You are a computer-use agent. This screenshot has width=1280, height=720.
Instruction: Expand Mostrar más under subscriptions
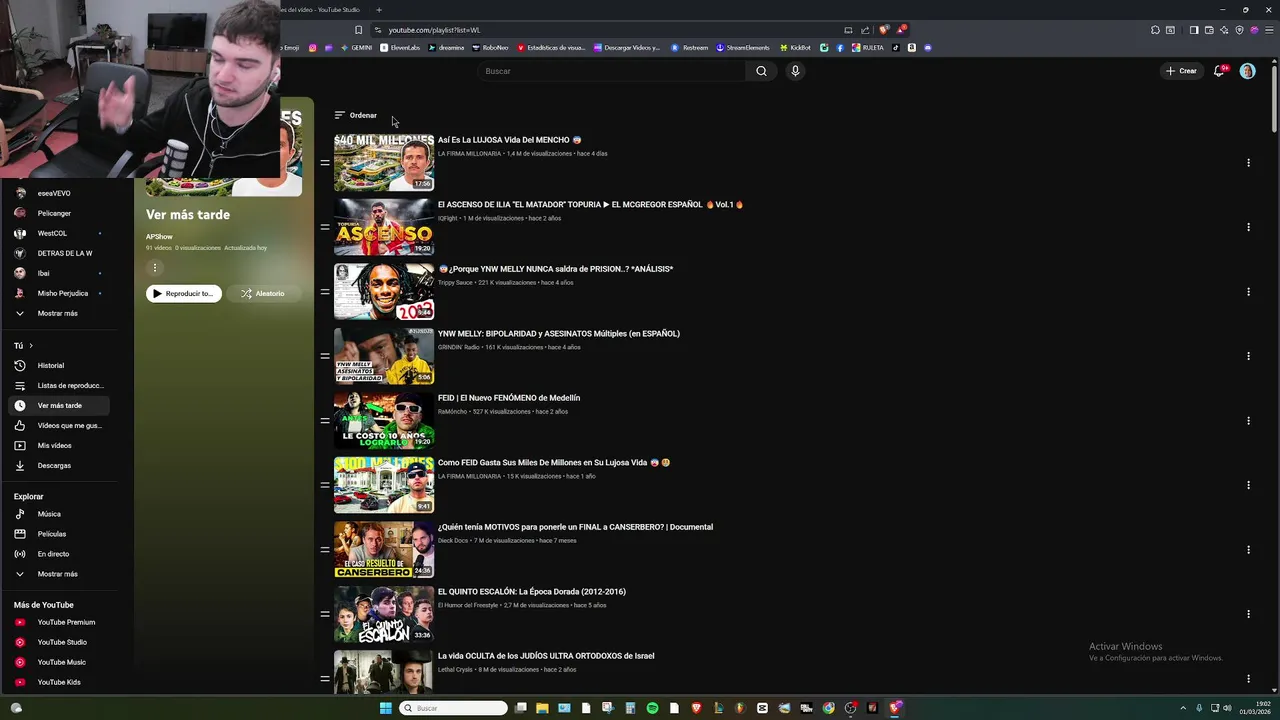(60, 313)
